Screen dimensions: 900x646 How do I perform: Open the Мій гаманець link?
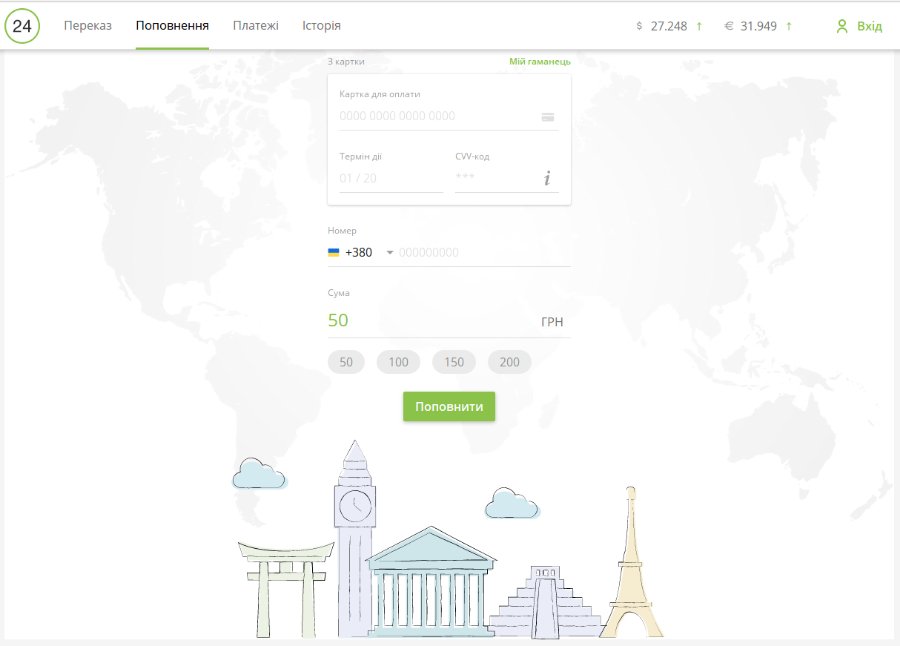pos(540,62)
